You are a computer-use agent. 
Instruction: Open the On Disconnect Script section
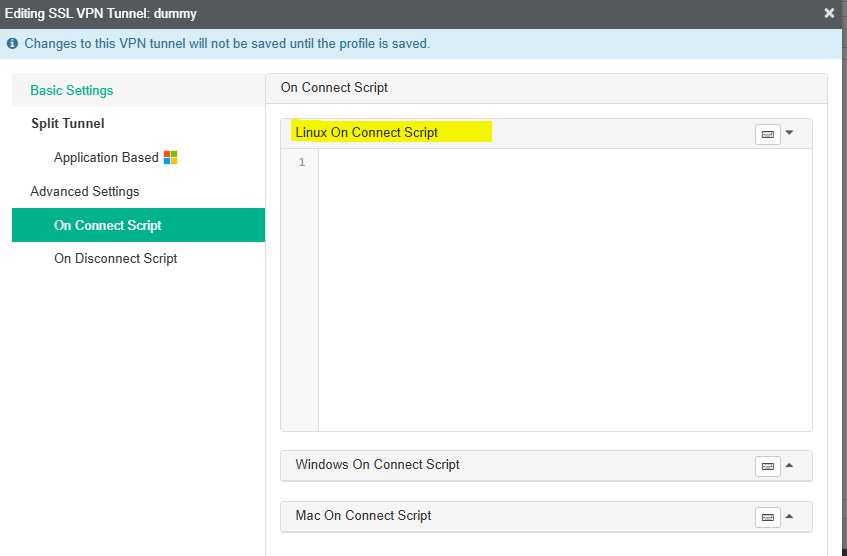(x=116, y=258)
